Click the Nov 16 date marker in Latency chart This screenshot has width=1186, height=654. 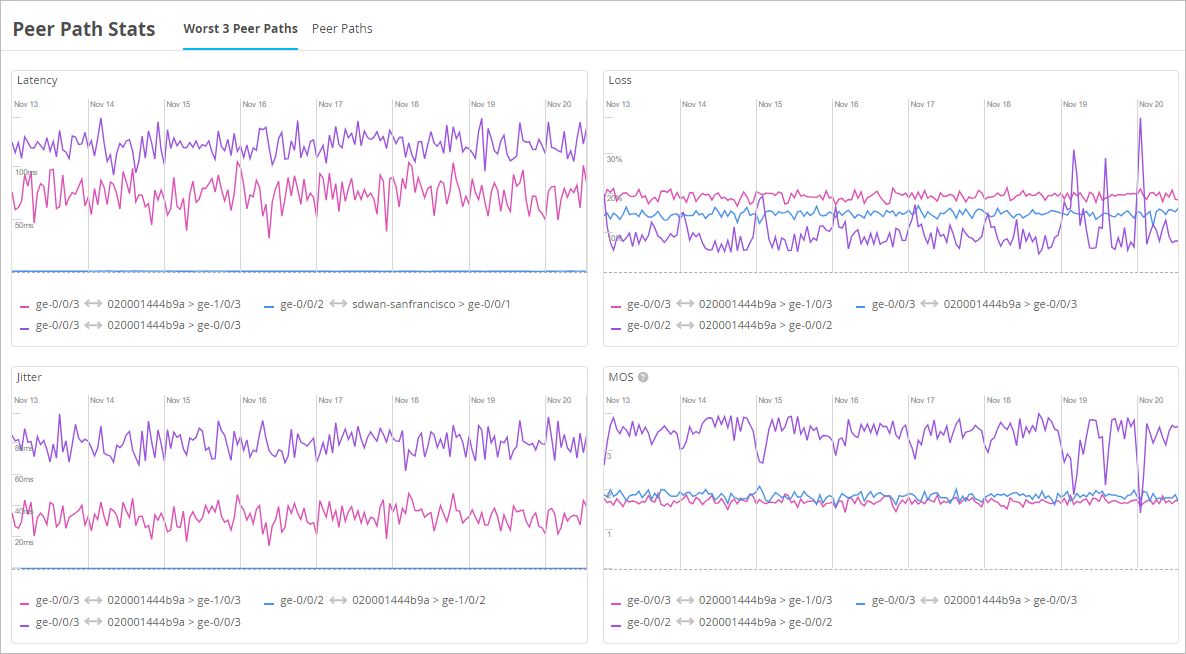[x=255, y=104]
